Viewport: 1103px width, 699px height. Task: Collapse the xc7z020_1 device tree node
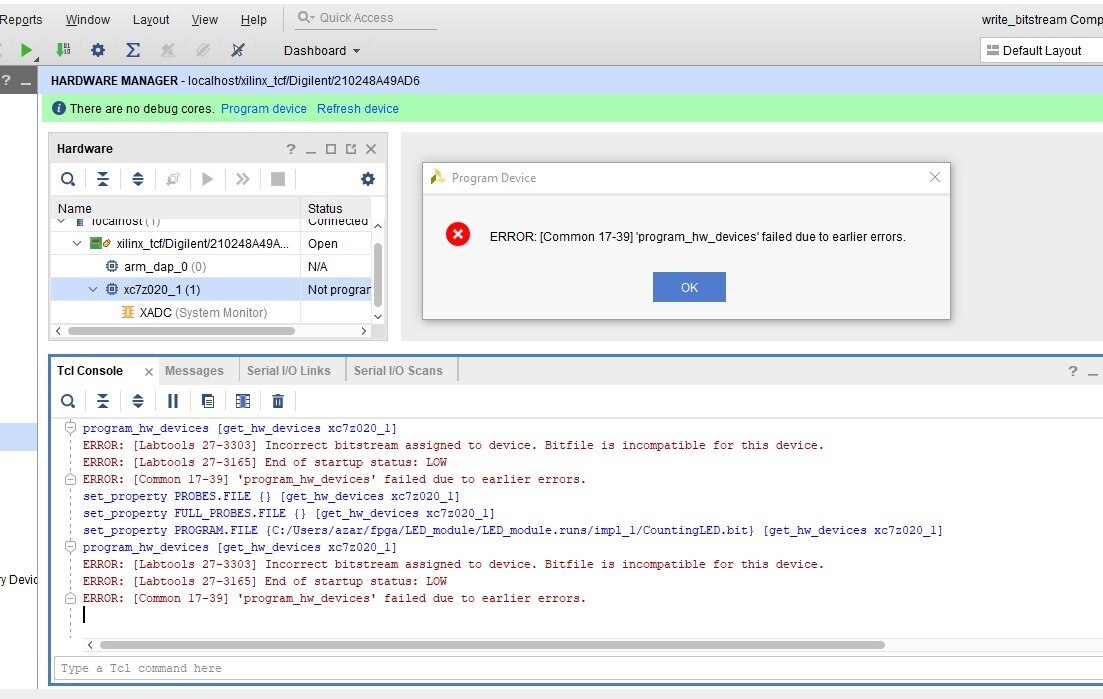pos(94,290)
